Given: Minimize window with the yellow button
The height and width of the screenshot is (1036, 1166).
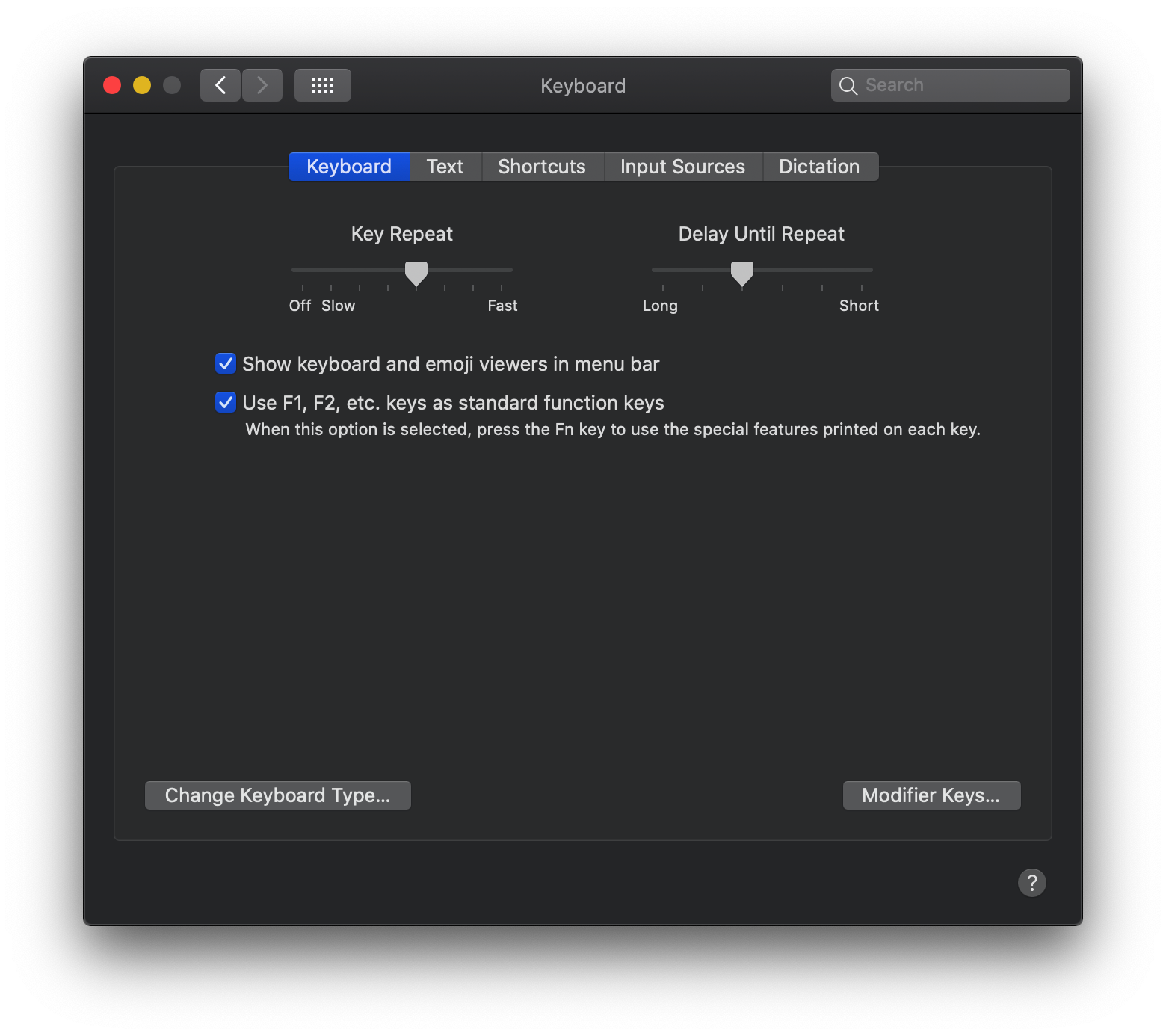Looking at the screenshot, I should [142, 85].
